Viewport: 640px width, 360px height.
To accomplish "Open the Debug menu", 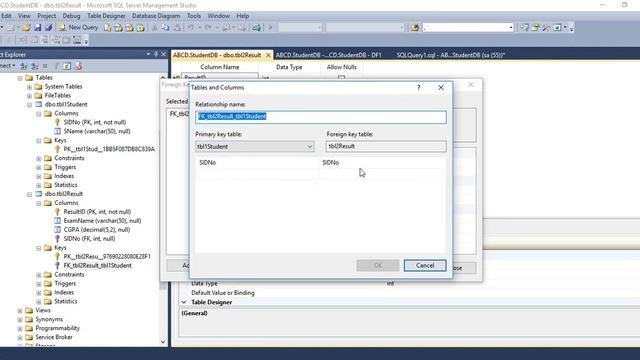I will (x=71, y=16).
